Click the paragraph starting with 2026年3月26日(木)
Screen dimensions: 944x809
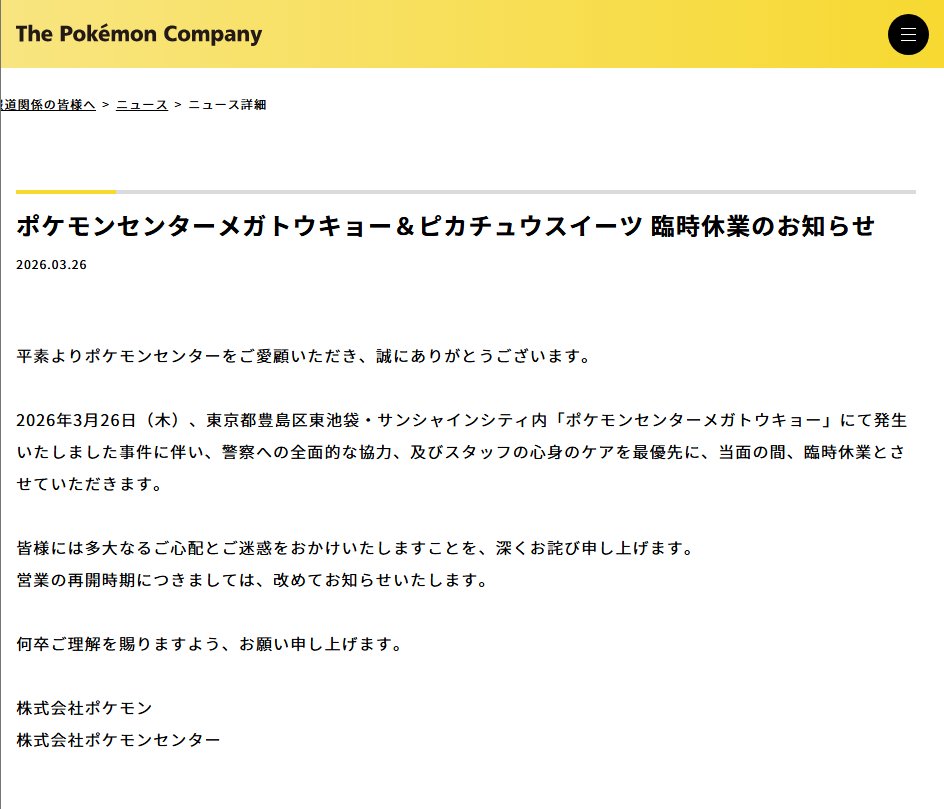(x=460, y=452)
